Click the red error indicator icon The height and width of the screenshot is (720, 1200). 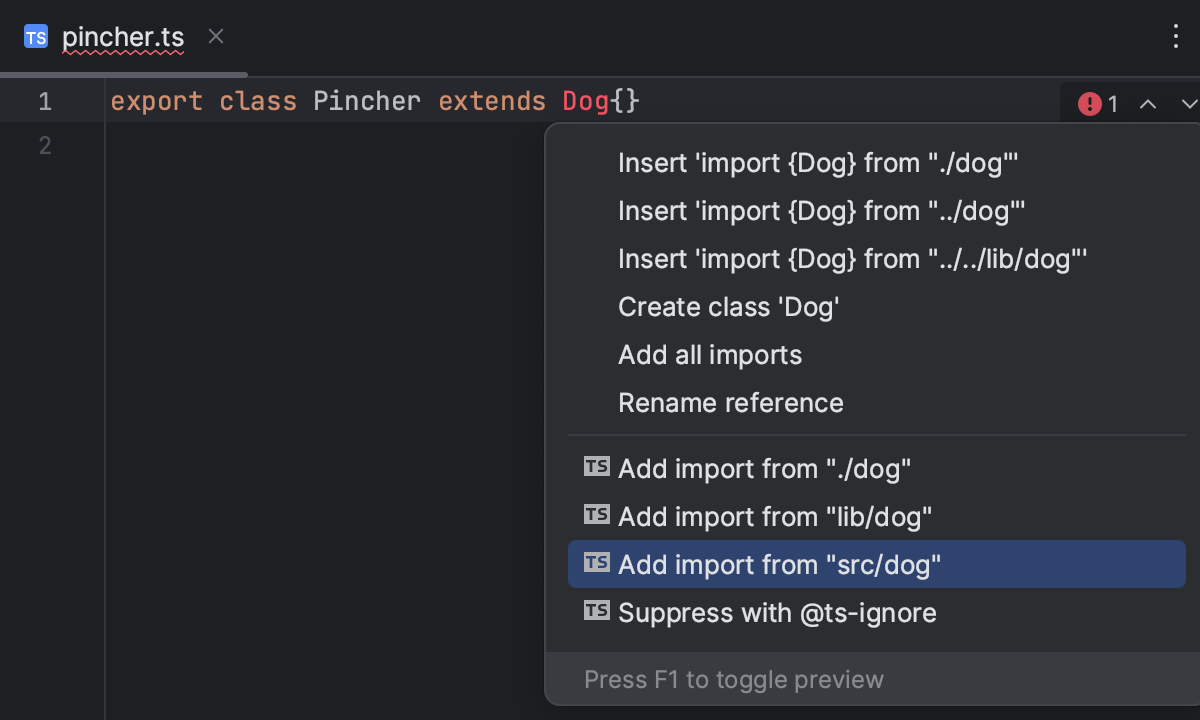tap(1090, 103)
